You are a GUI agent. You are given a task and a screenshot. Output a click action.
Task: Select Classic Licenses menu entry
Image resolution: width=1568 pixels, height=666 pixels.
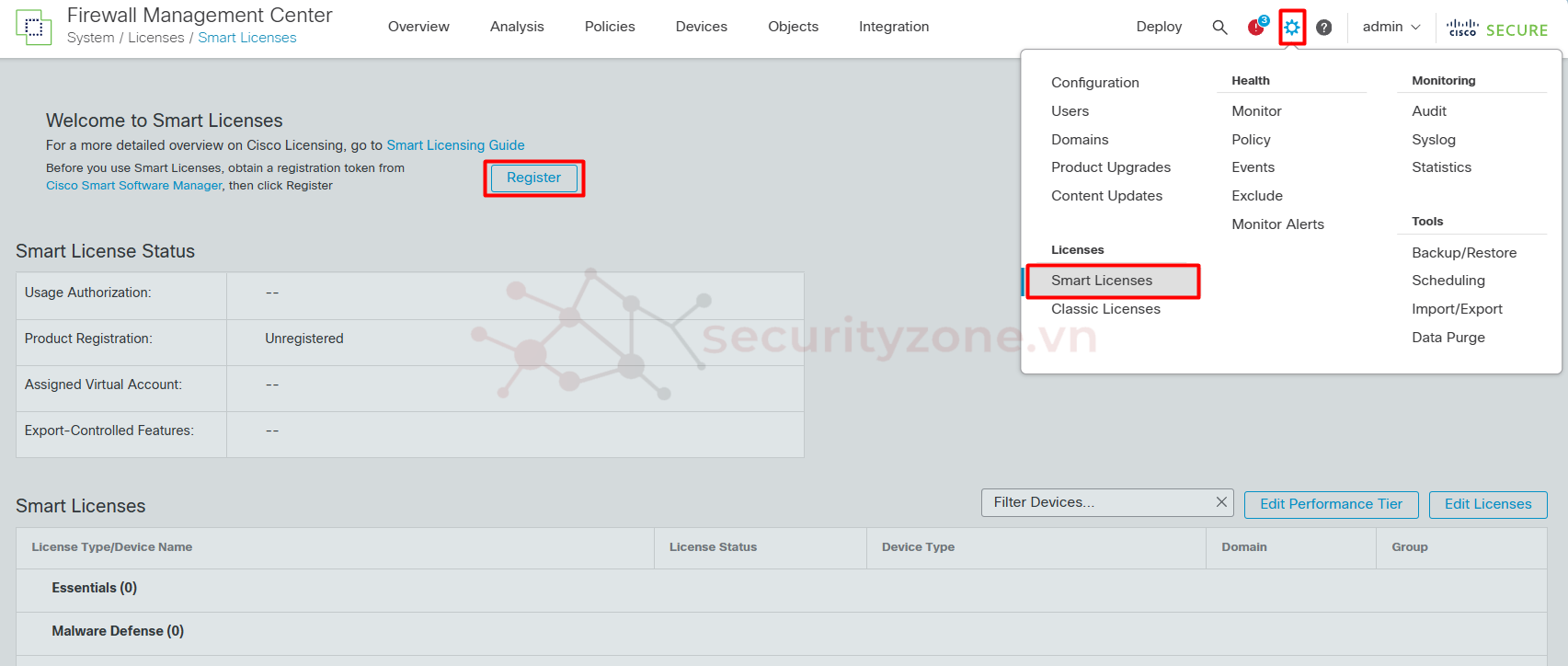pyautogui.click(x=1105, y=309)
